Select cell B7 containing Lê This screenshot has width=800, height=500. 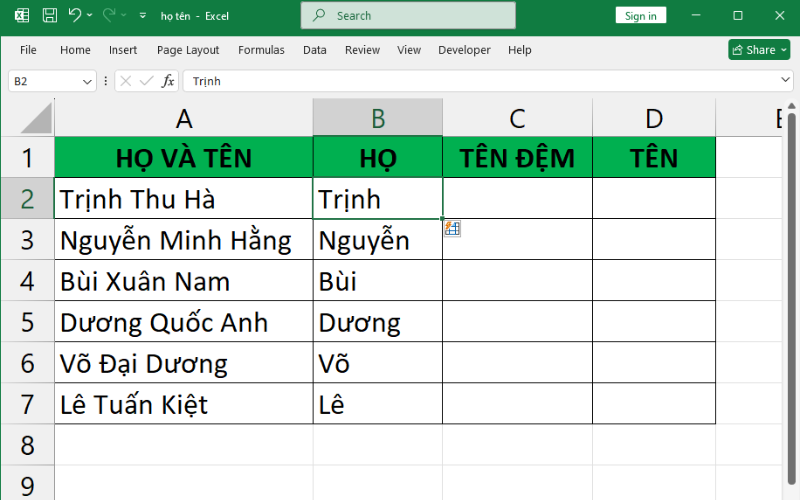pos(378,404)
